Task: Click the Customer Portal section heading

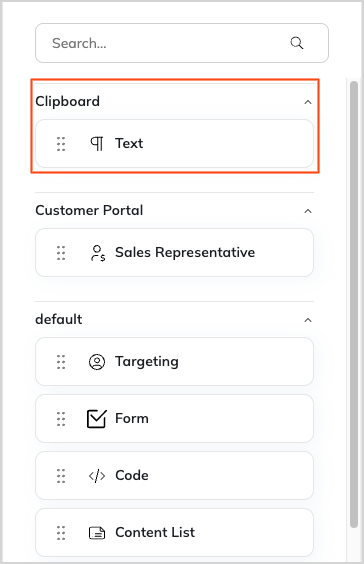Action: coord(89,210)
